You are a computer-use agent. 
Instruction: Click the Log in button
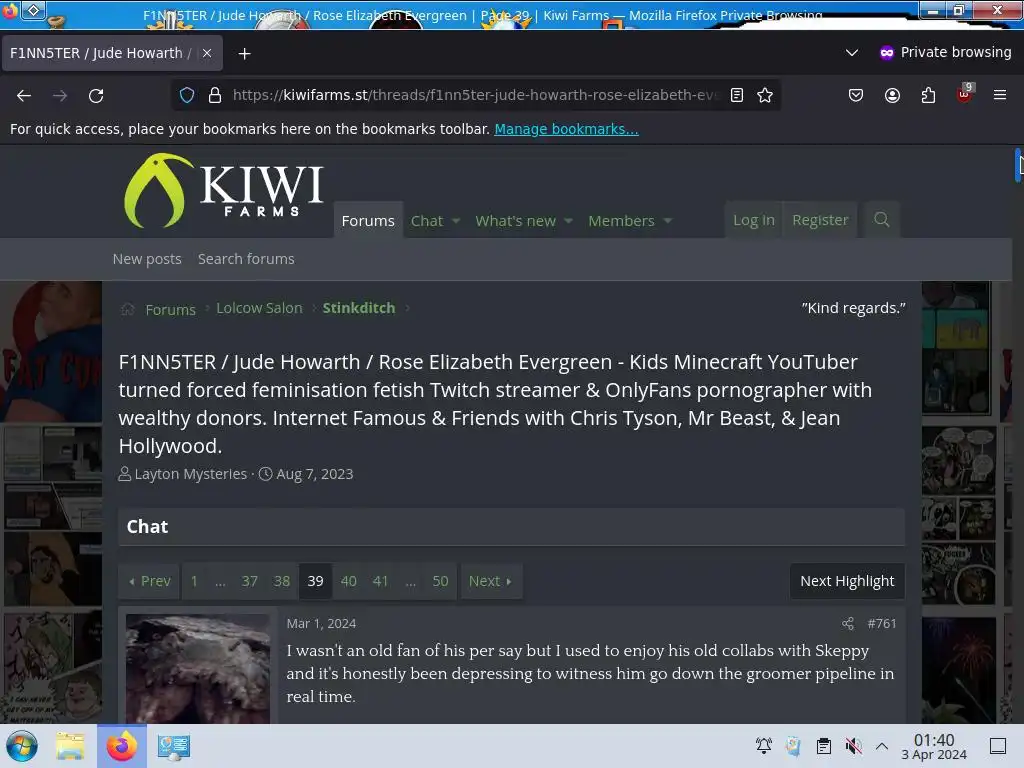[754, 220]
